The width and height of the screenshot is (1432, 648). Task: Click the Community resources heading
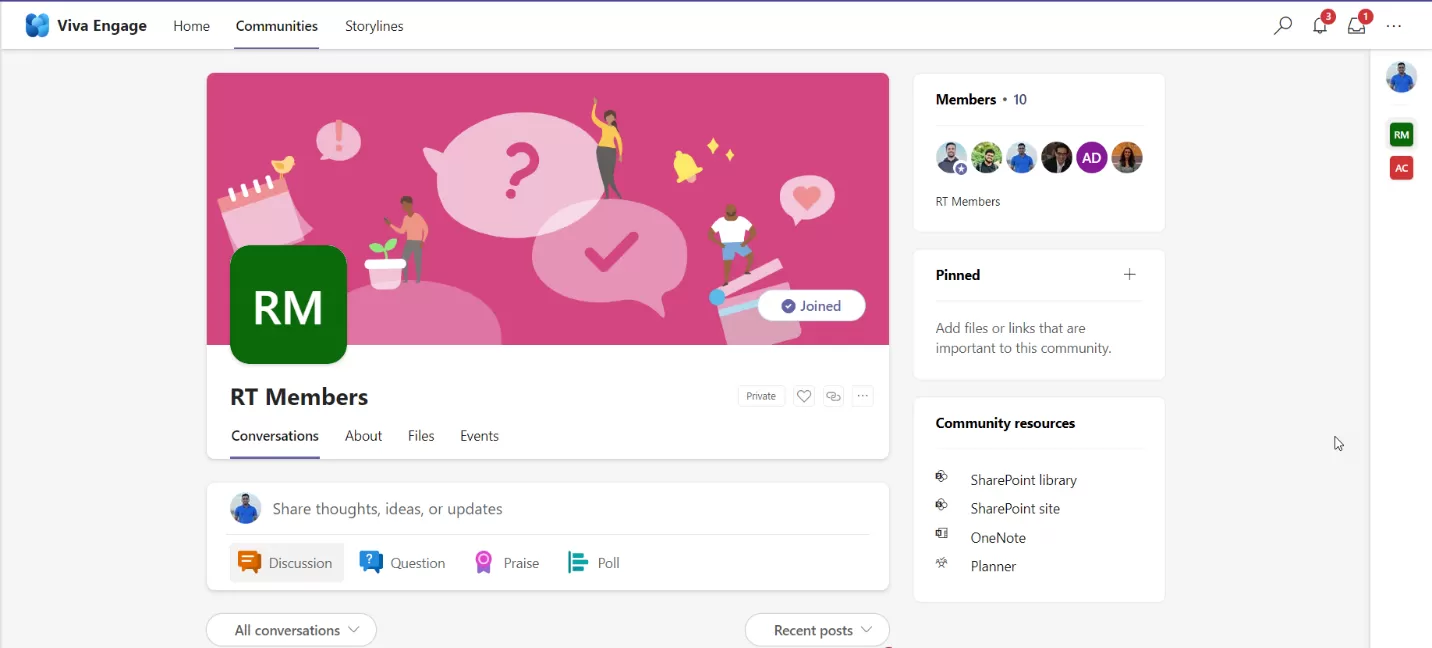1005,423
